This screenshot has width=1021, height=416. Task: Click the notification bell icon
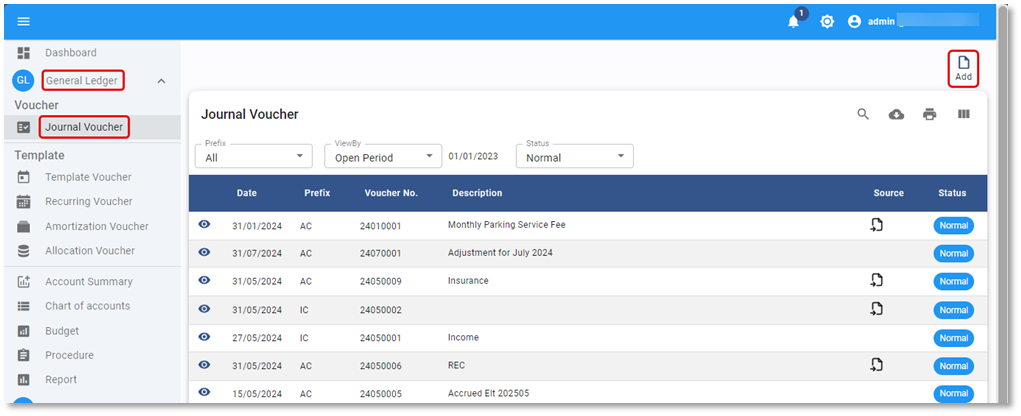794,21
